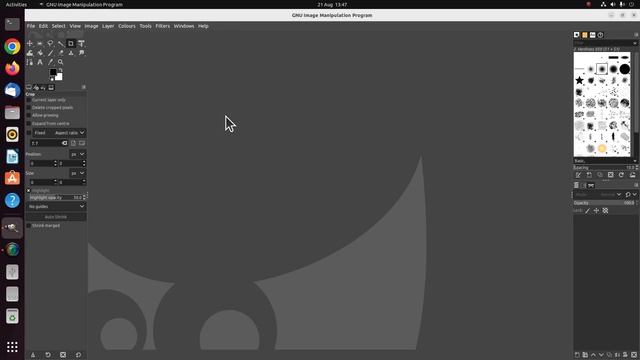Open the layer Mode dropdown
Viewport: 640px width, 360px height.
click(x=598, y=195)
